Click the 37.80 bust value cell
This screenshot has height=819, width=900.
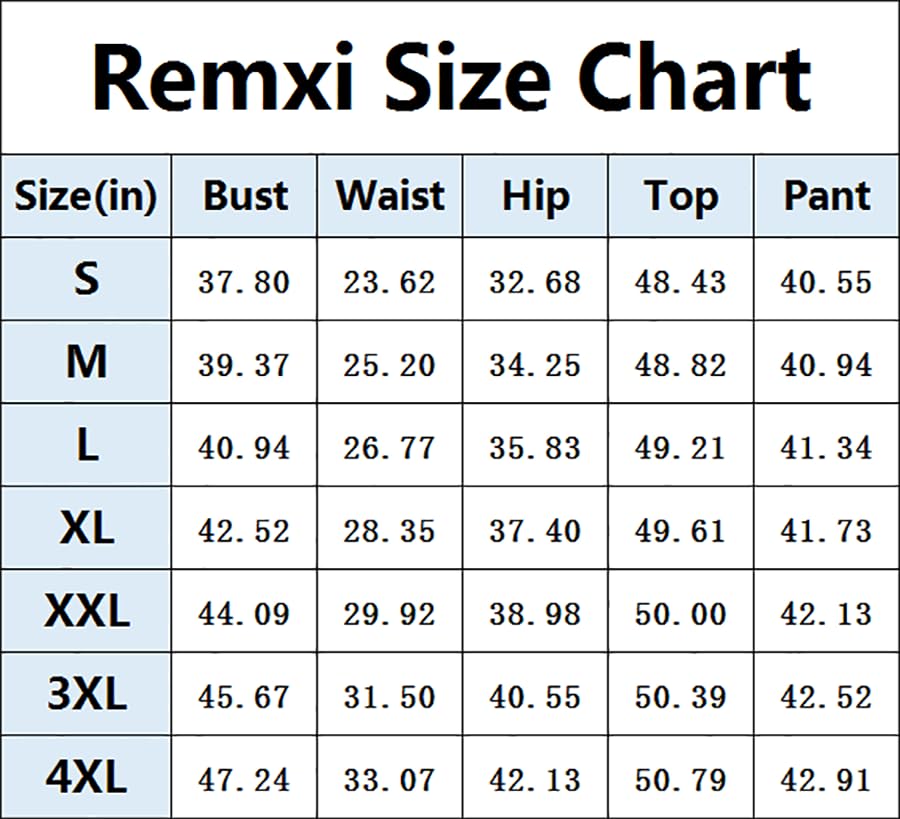[x=244, y=282]
